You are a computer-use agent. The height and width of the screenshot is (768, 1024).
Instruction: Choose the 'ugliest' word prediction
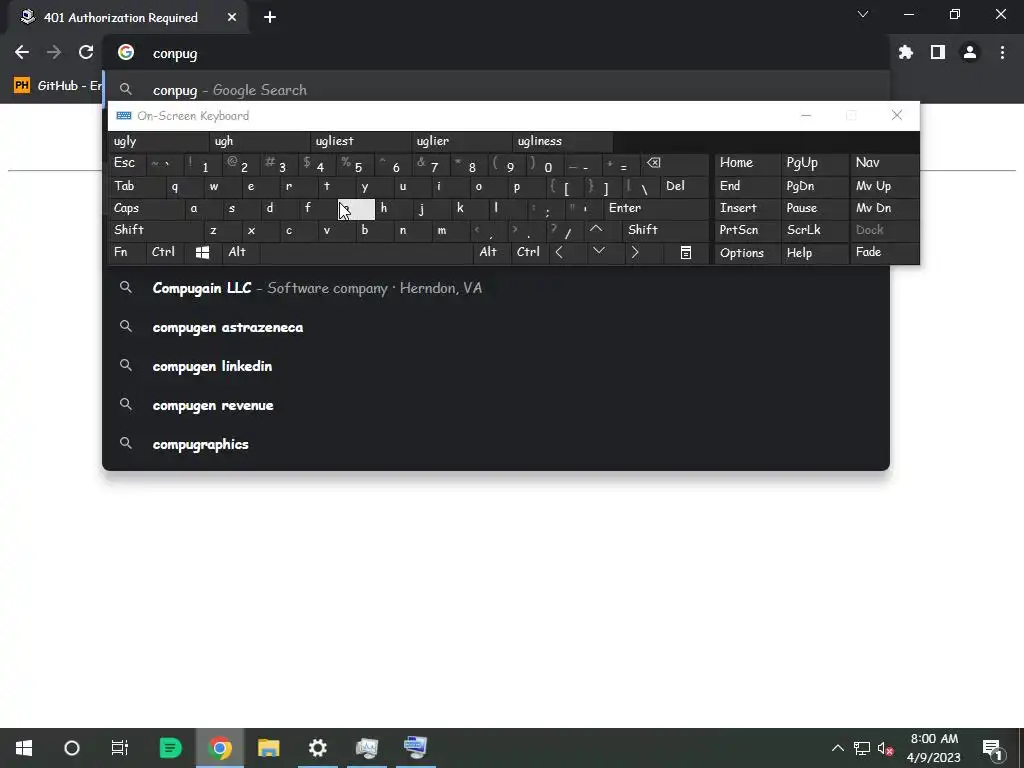[x=360, y=141]
